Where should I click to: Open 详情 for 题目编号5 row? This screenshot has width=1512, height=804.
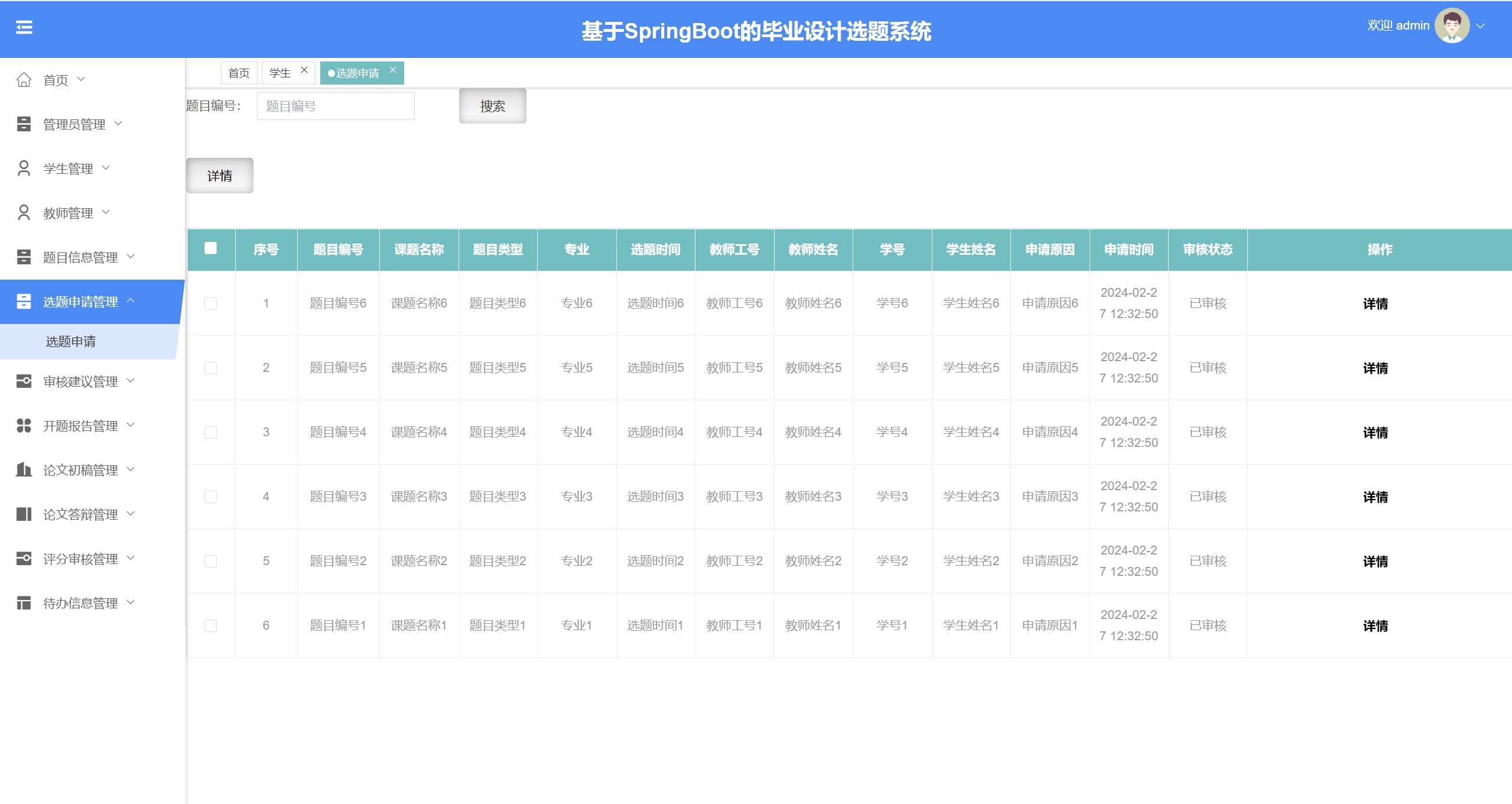click(x=1376, y=368)
